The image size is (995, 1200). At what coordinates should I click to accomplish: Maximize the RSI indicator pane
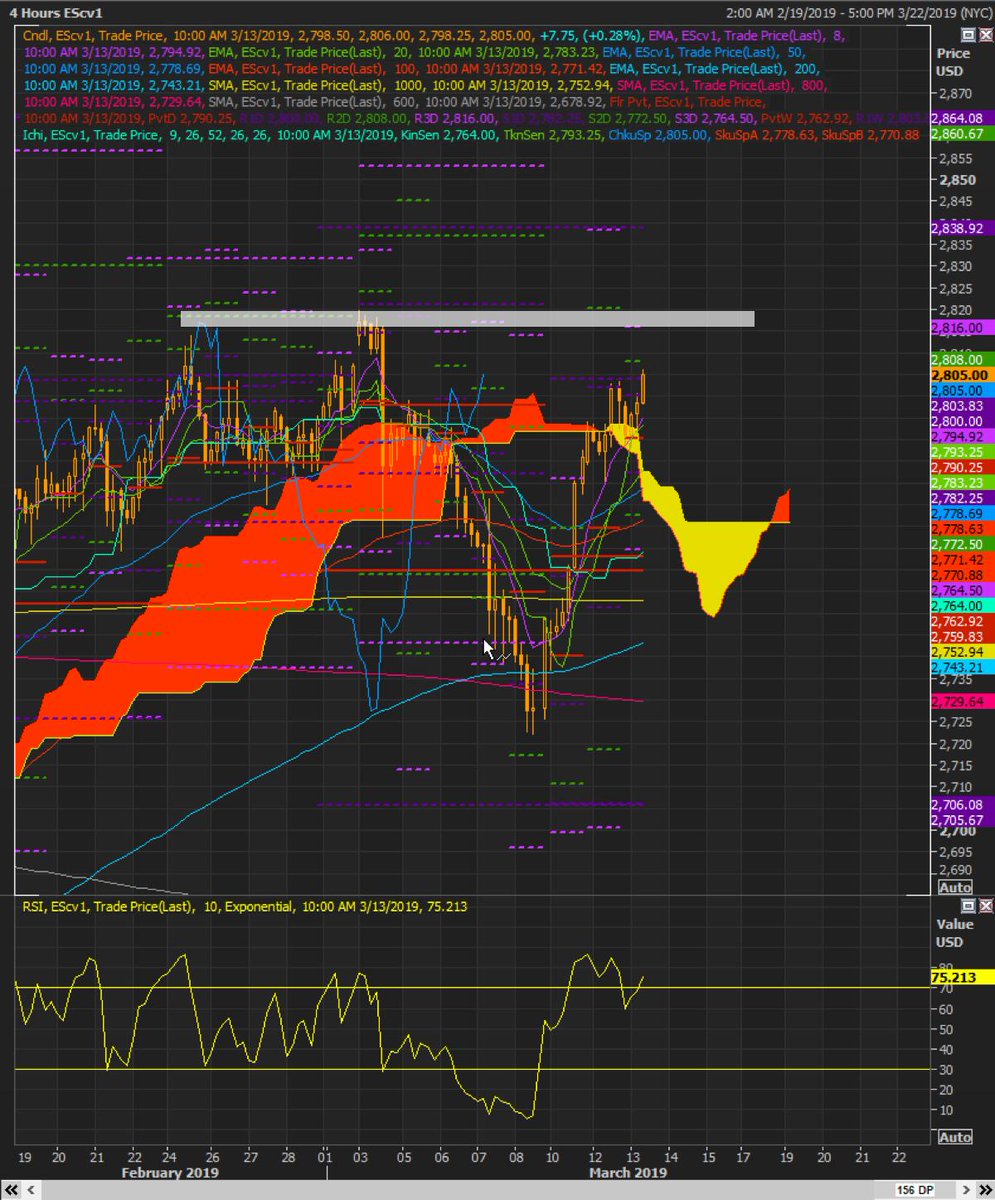click(x=967, y=905)
